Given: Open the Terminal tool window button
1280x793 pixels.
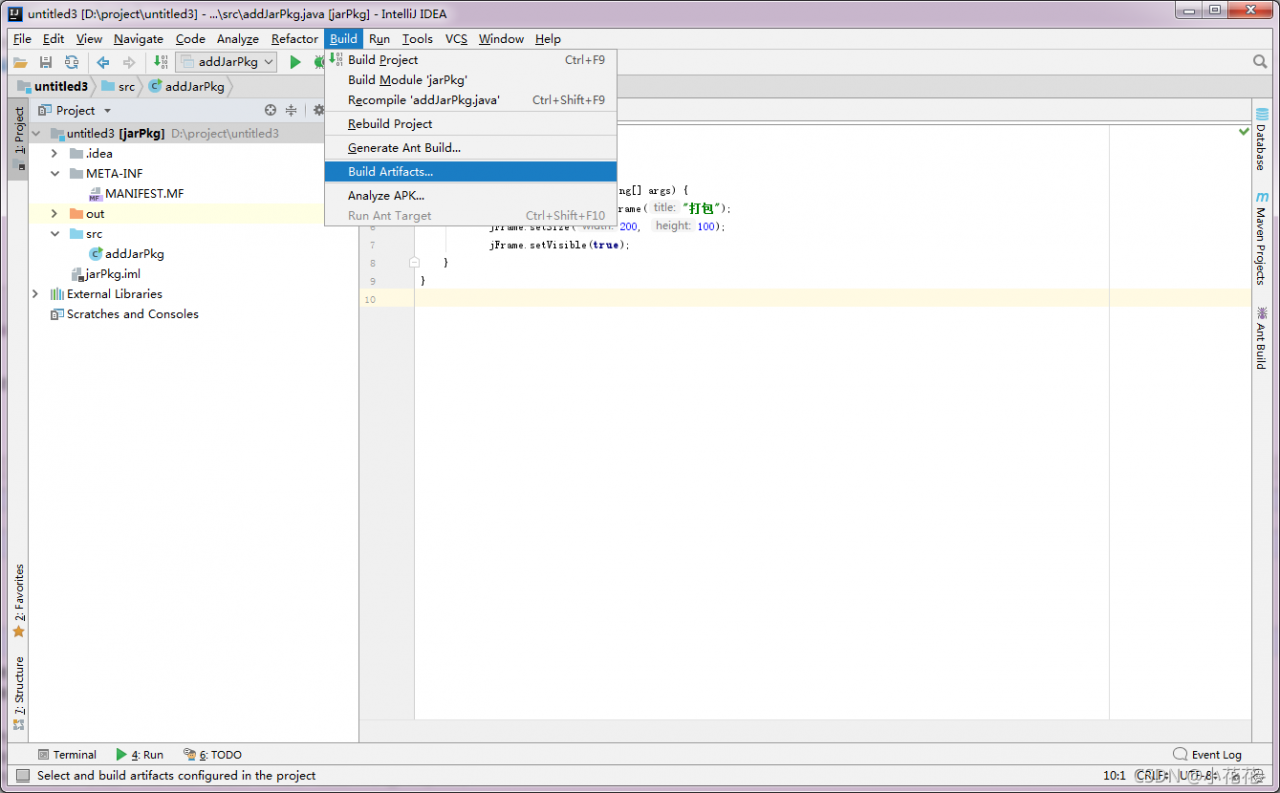Looking at the screenshot, I should [67, 755].
